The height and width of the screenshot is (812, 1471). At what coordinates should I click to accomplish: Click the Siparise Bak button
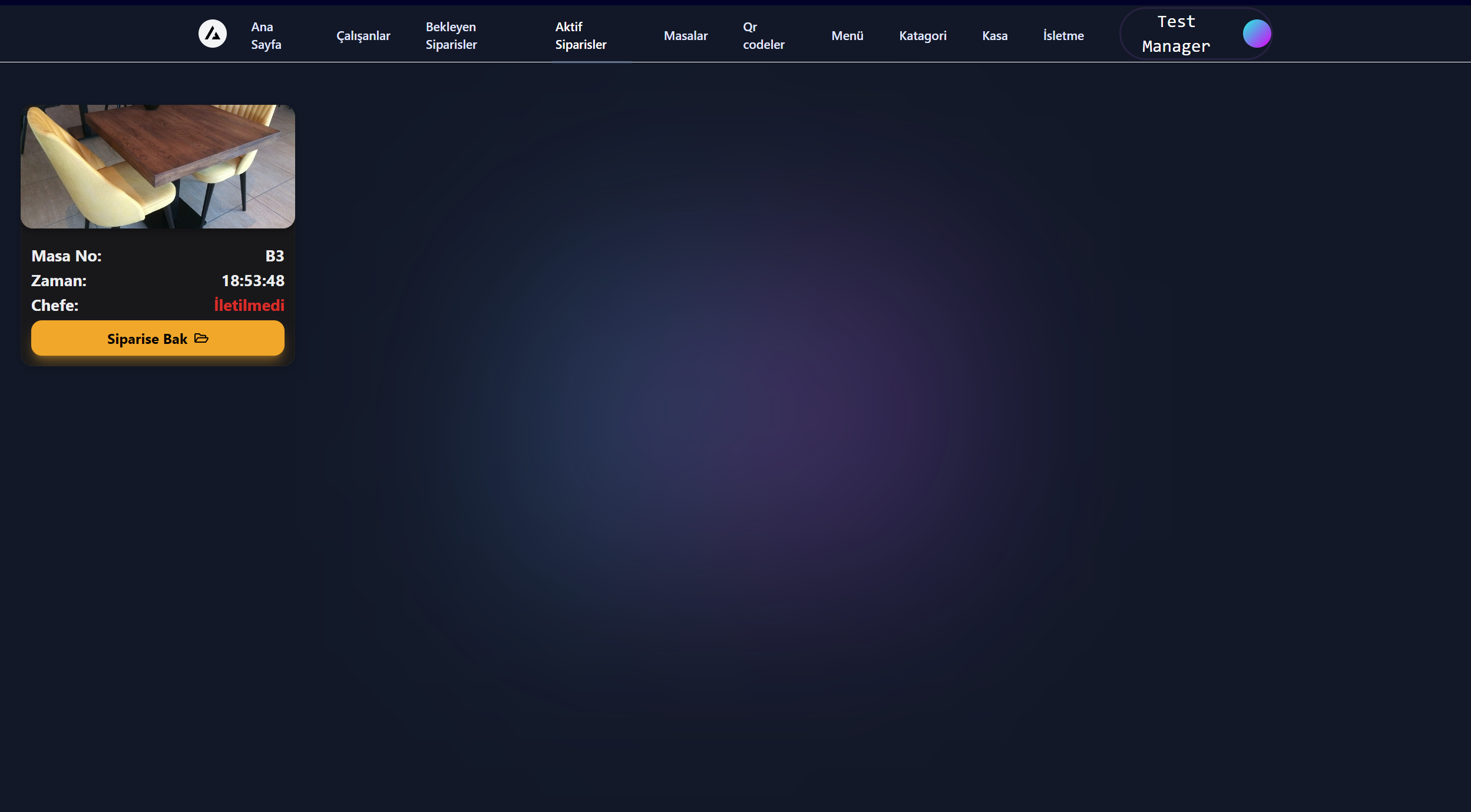tap(158, 338)
